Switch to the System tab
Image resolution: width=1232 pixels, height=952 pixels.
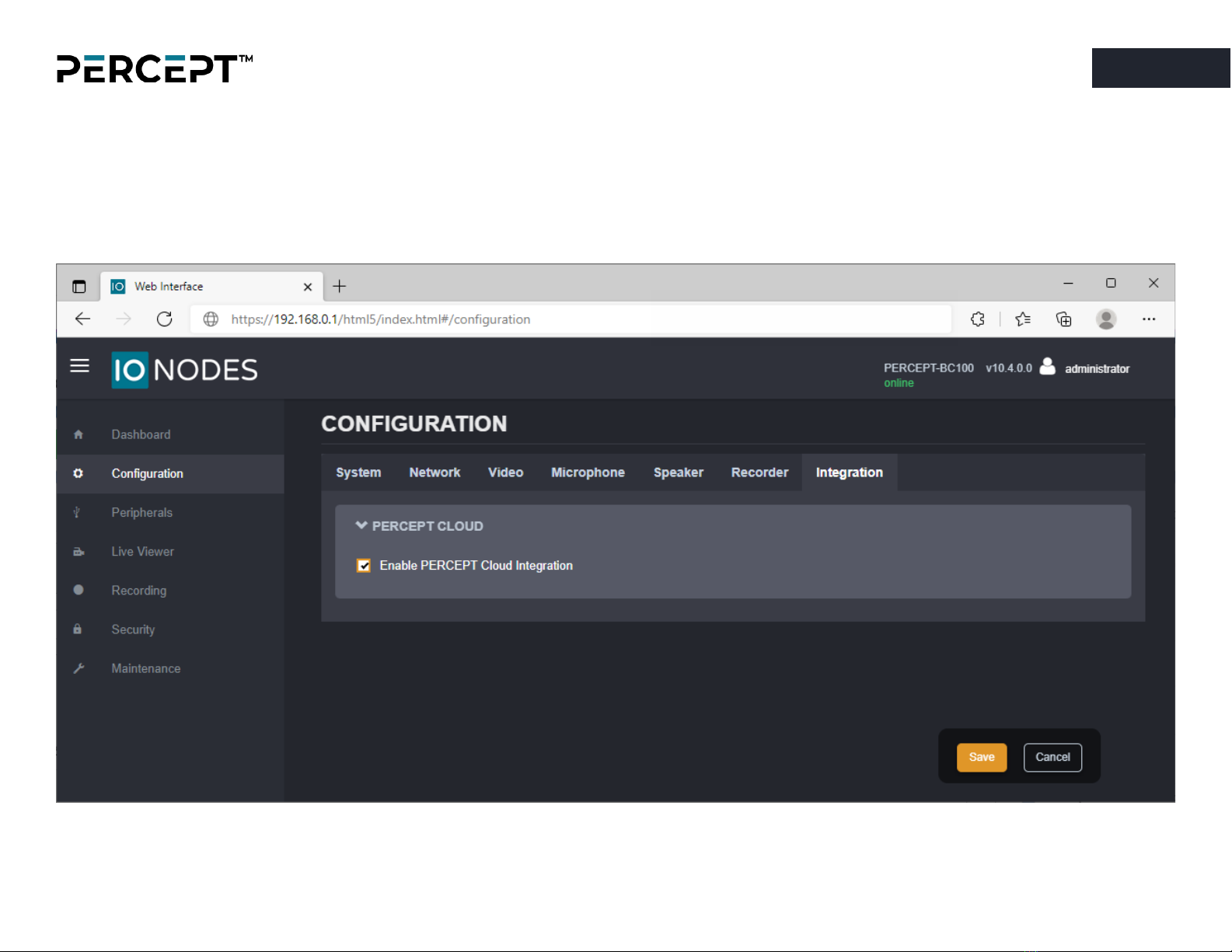point(358,473)
